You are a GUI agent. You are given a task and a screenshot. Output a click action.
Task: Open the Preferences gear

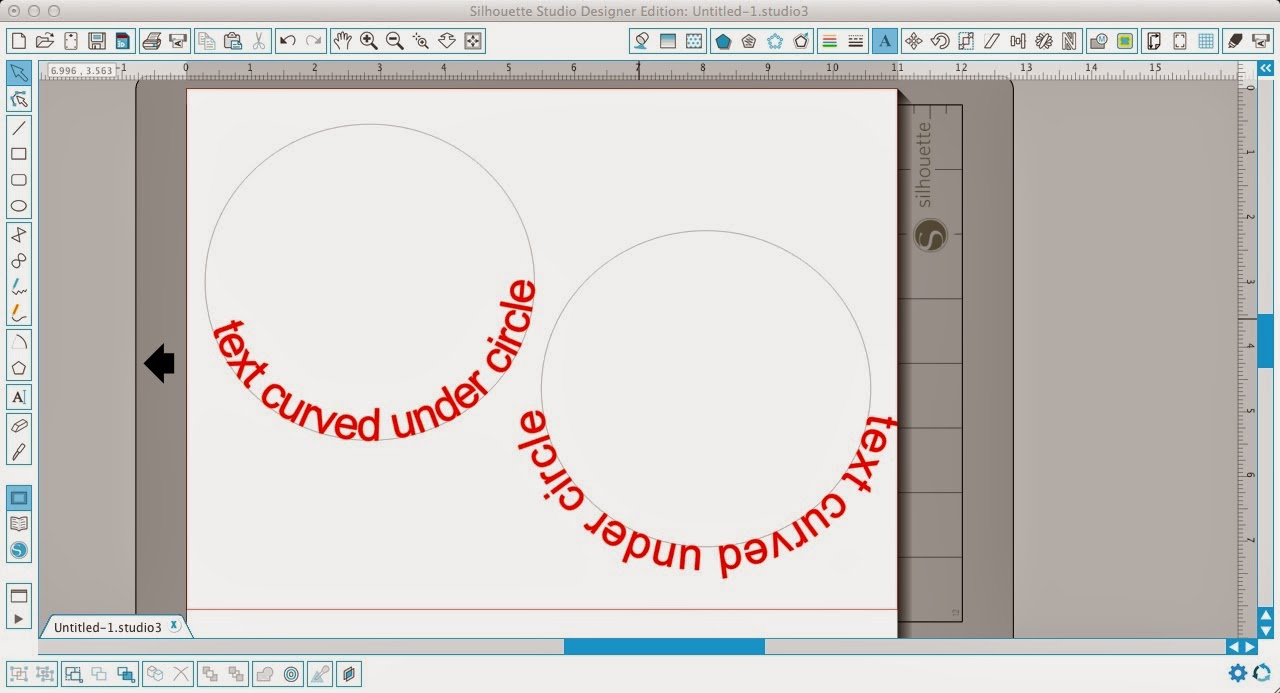tap(1238, 673)
